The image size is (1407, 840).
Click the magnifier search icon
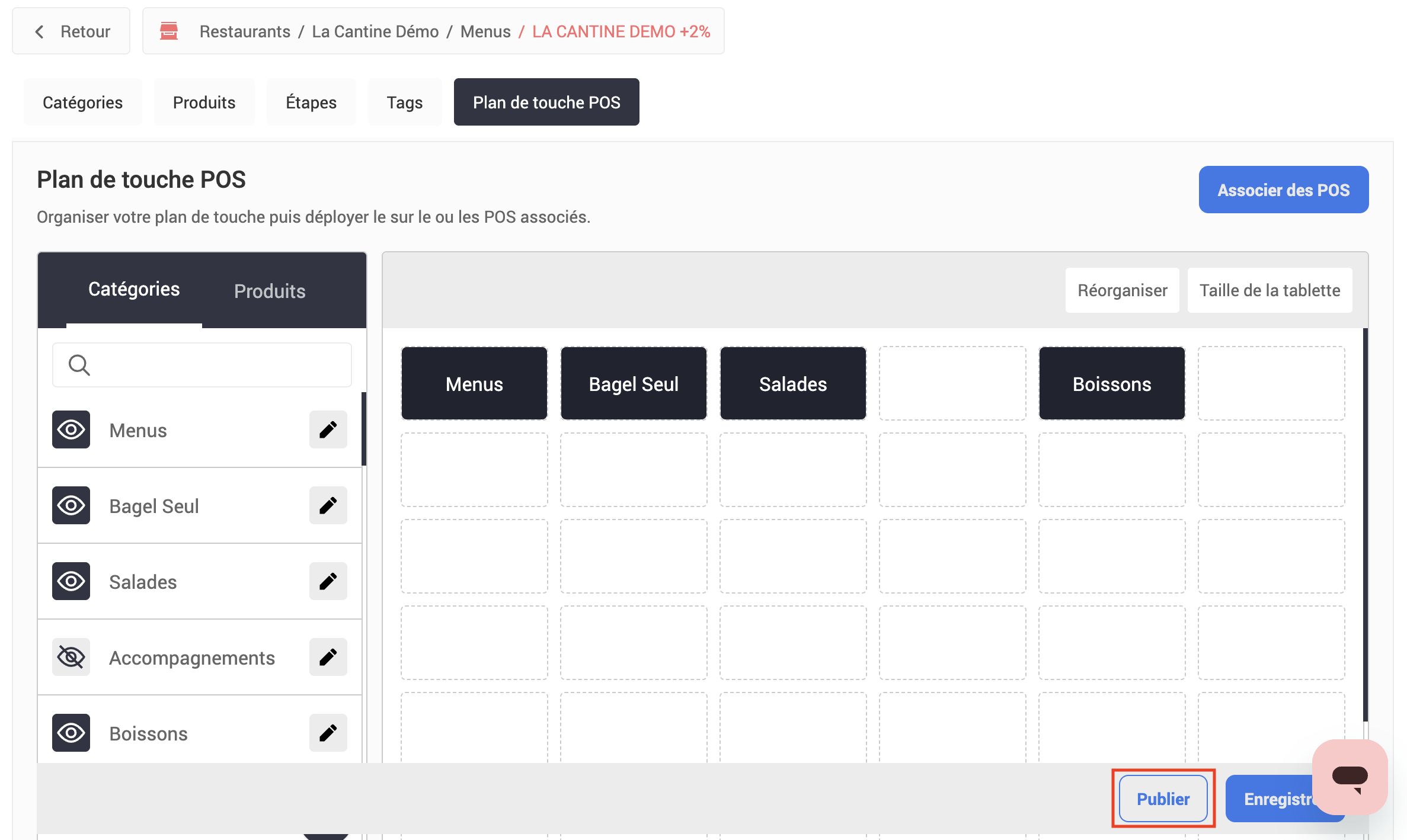click(x=79, y=365)
